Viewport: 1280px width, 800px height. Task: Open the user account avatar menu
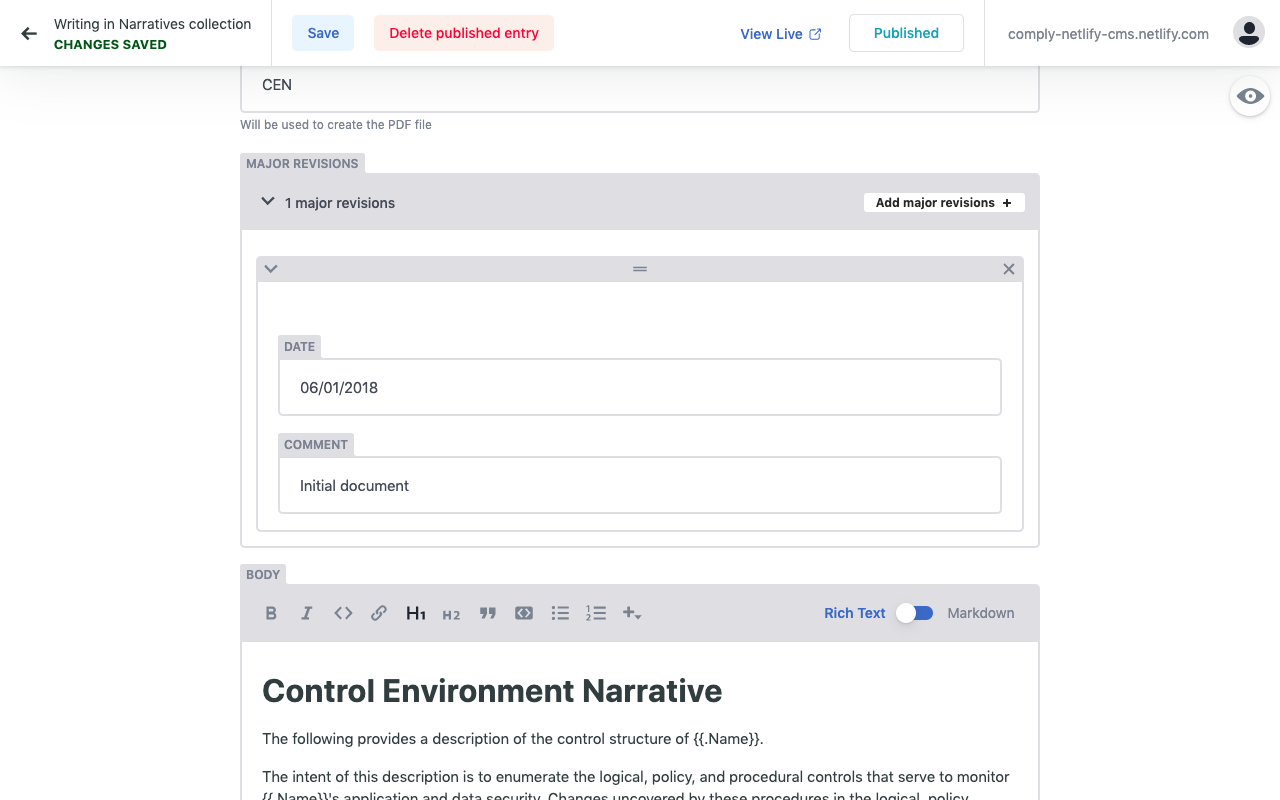(x=1249, y=33)
